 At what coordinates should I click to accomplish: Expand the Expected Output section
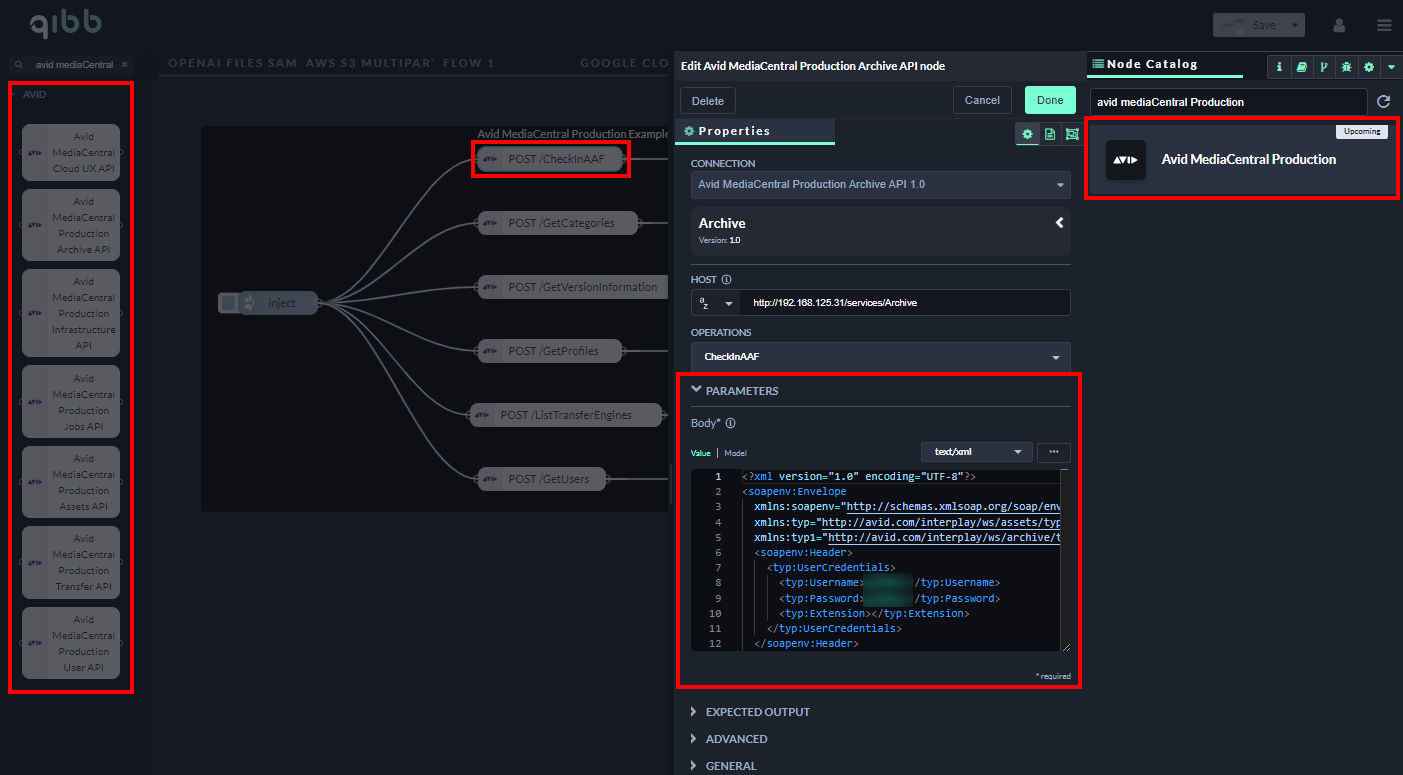tap(757, 712)
